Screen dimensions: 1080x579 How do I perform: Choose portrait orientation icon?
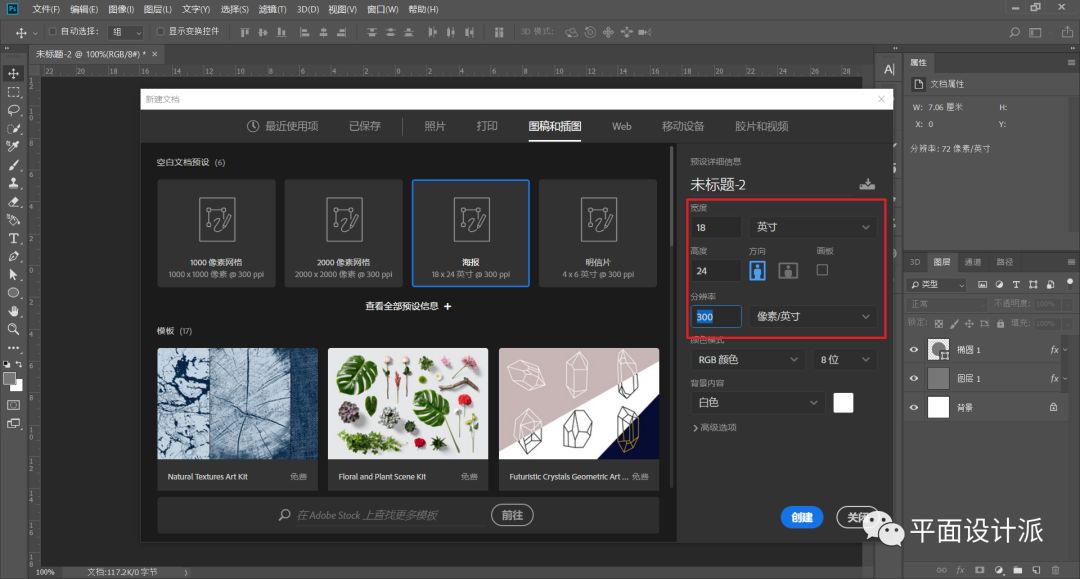coord(758,270)
